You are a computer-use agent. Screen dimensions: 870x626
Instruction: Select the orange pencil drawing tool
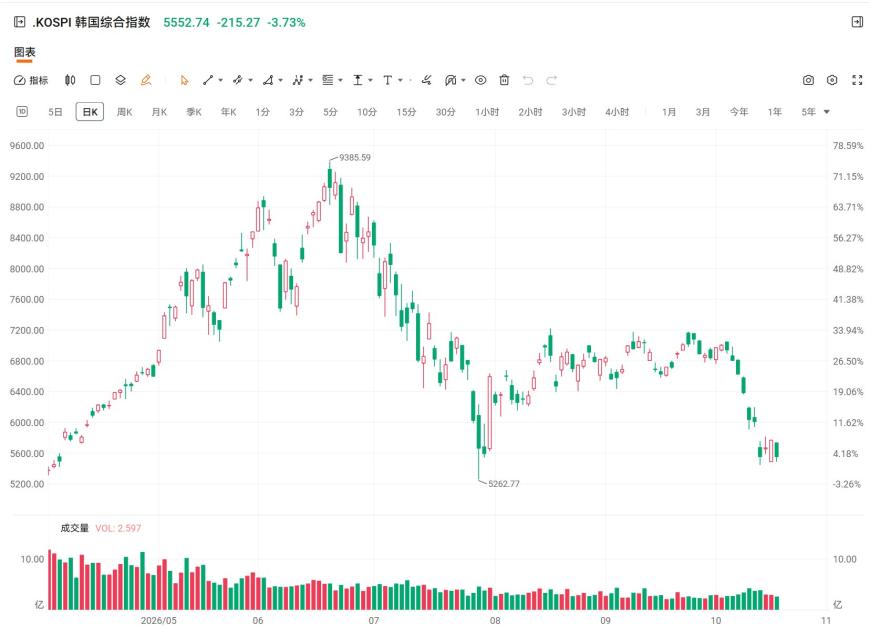click(x=146, y=80)
